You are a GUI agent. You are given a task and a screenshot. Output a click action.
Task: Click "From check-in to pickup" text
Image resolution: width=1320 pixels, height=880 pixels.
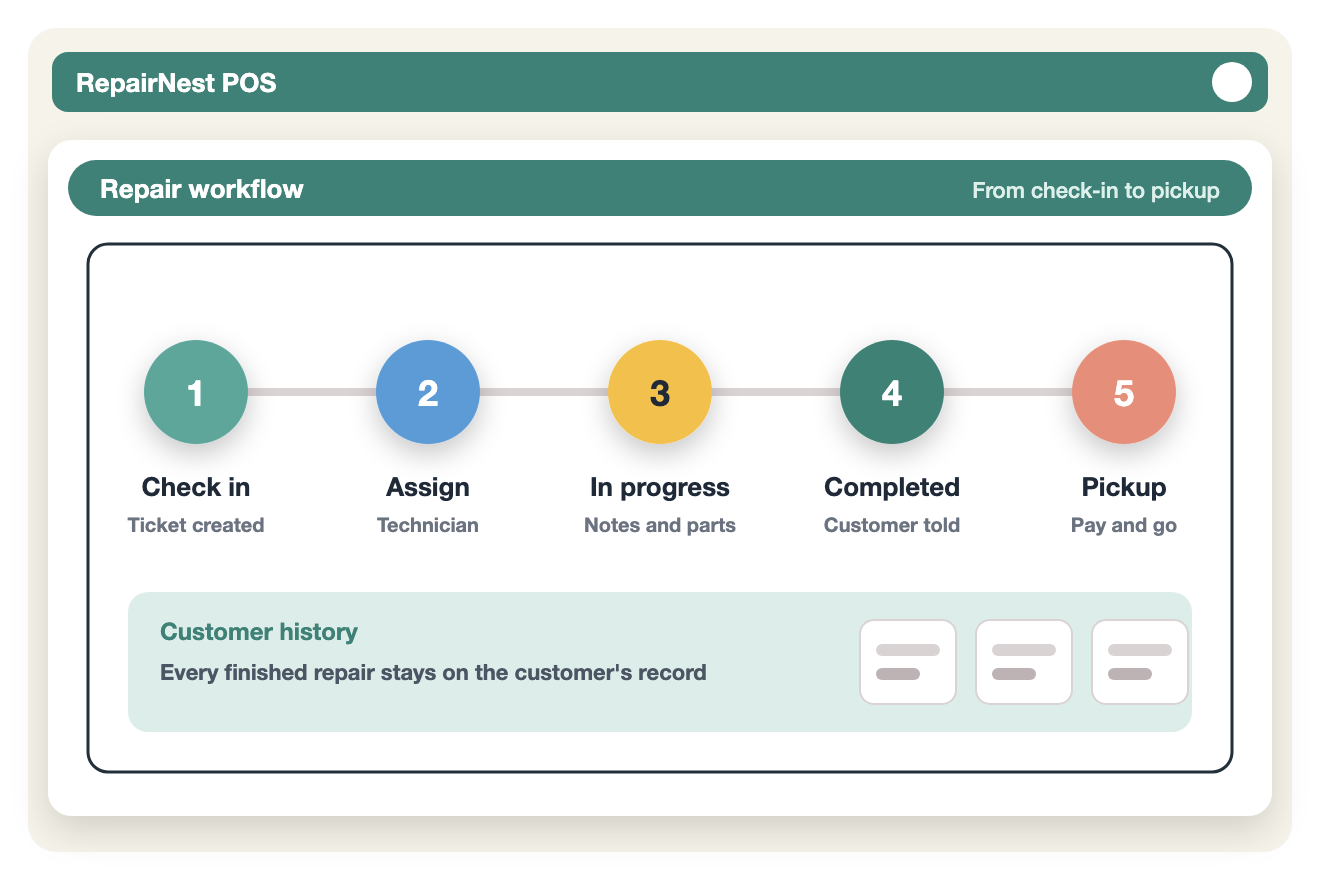pyautogui.click(x=1096, y=190)
